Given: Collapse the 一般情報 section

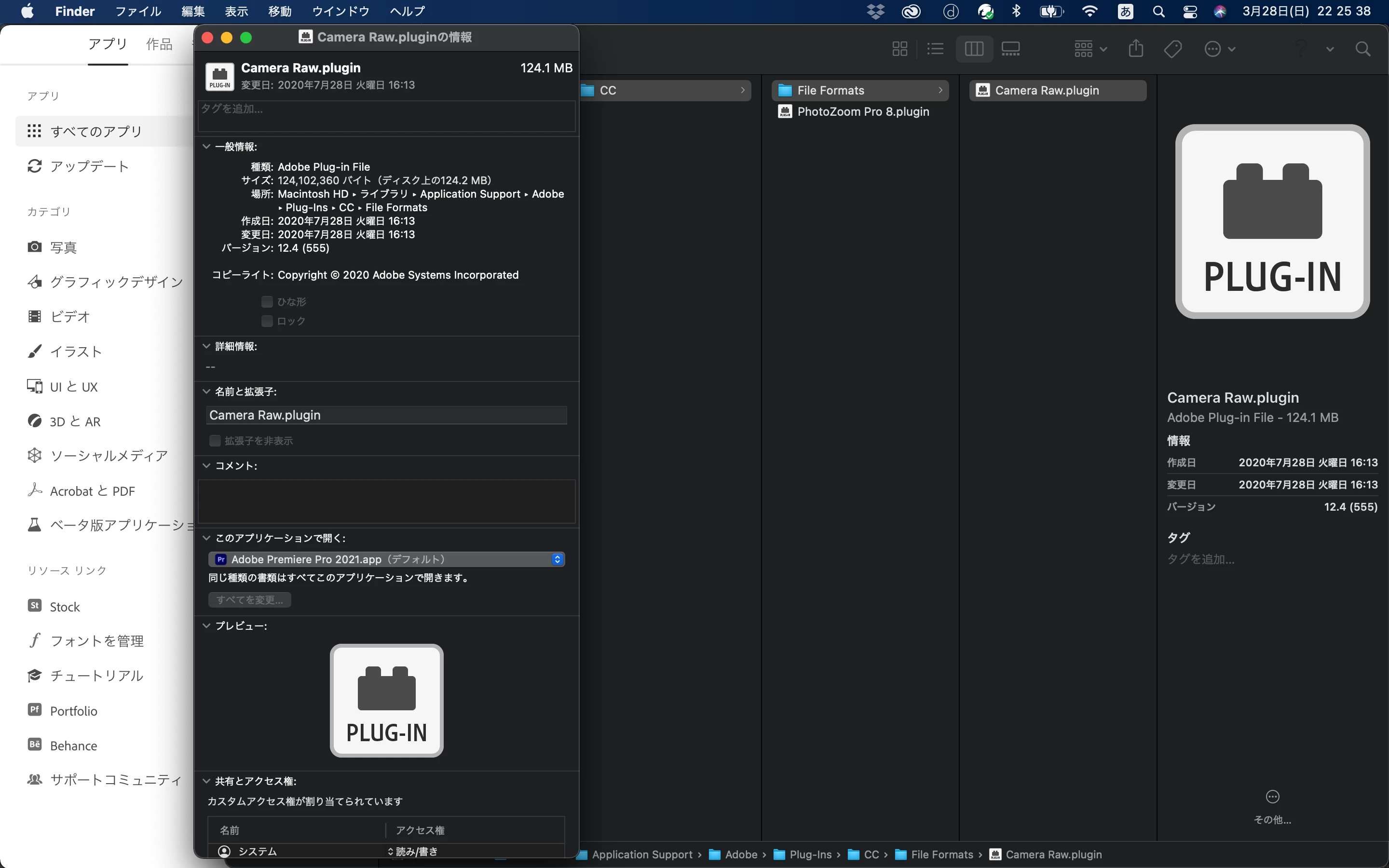Looking at the screenshot, I should tap(206, 147).
